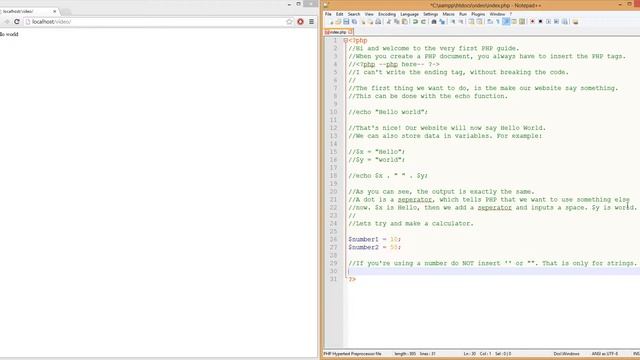Click the '//Lets try and make a calculator.' line

411,223
